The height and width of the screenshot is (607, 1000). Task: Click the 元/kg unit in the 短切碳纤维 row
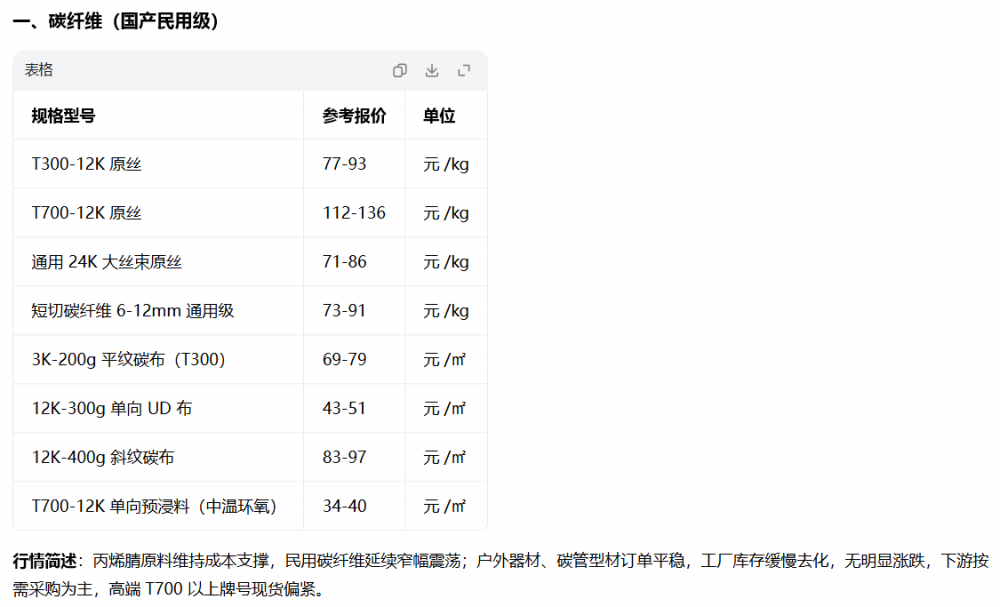pyautogui.click(x=446, y=311)
